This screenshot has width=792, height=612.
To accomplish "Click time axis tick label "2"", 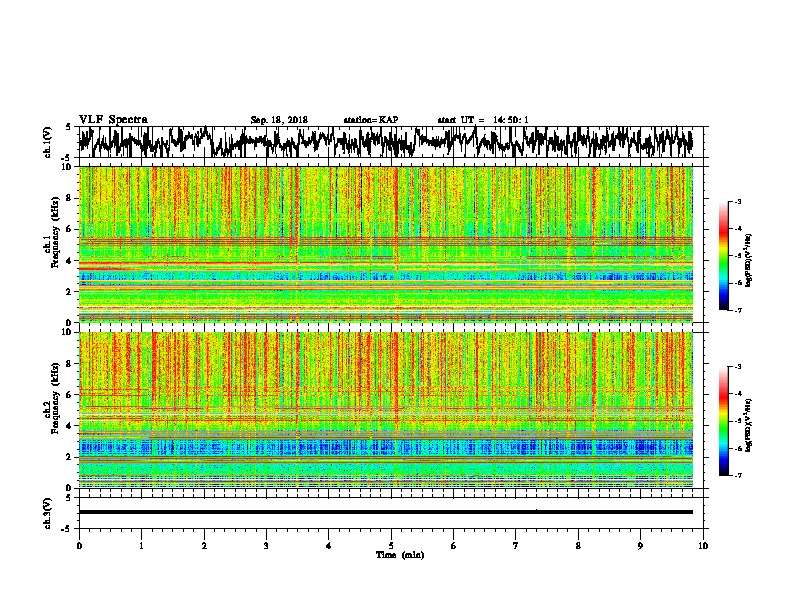I will (204, 546).
